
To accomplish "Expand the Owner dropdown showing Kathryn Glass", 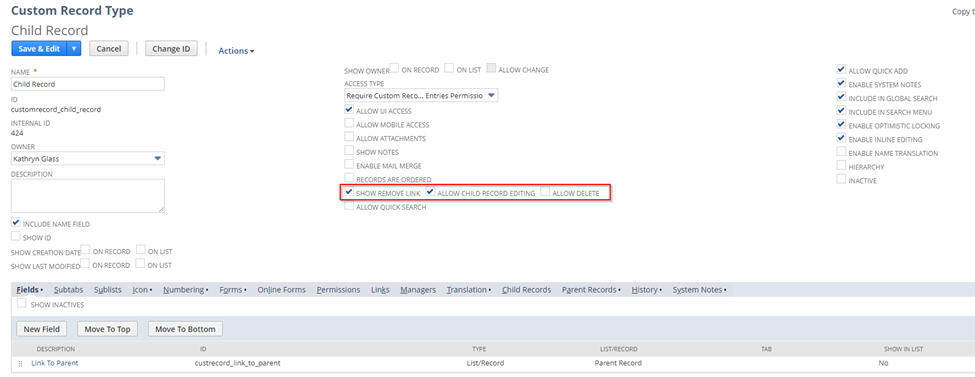I will 88,159.
